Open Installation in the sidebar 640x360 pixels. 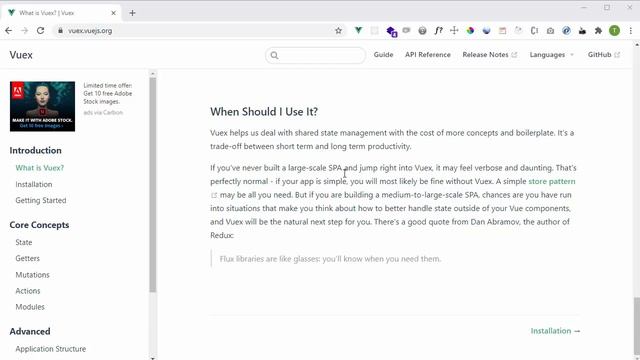34,184
